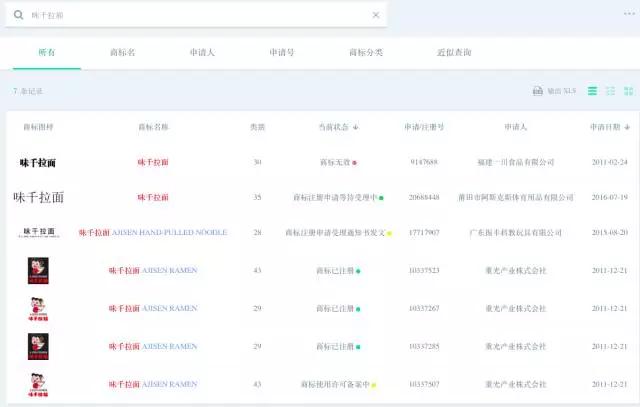Open the 申请号 tab
Image resolution: width=640 pixels, height=407 pixels.
(x=282, y=52)
